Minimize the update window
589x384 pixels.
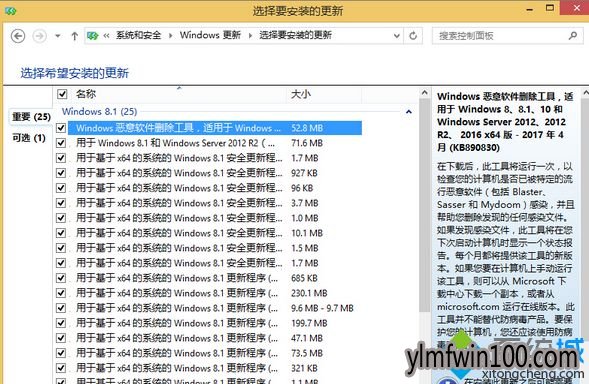529,9
